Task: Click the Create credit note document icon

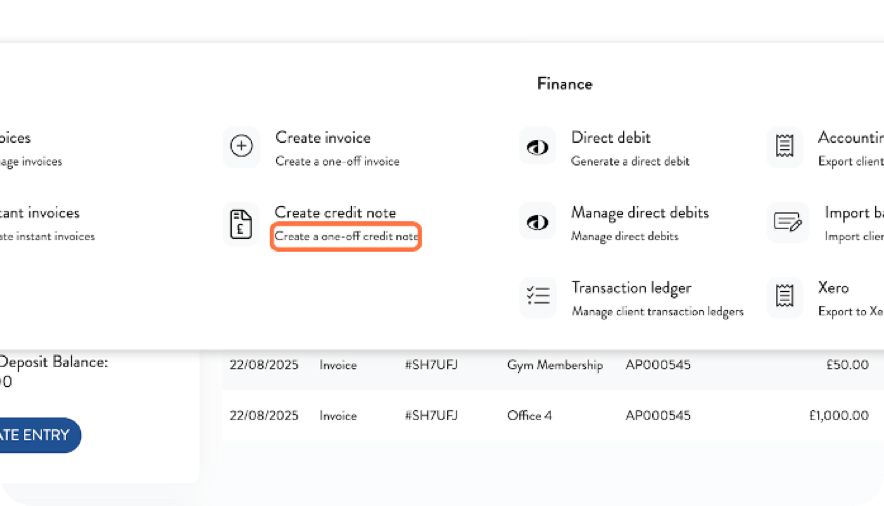Action: pyautogui.click(x=241, y=223)
